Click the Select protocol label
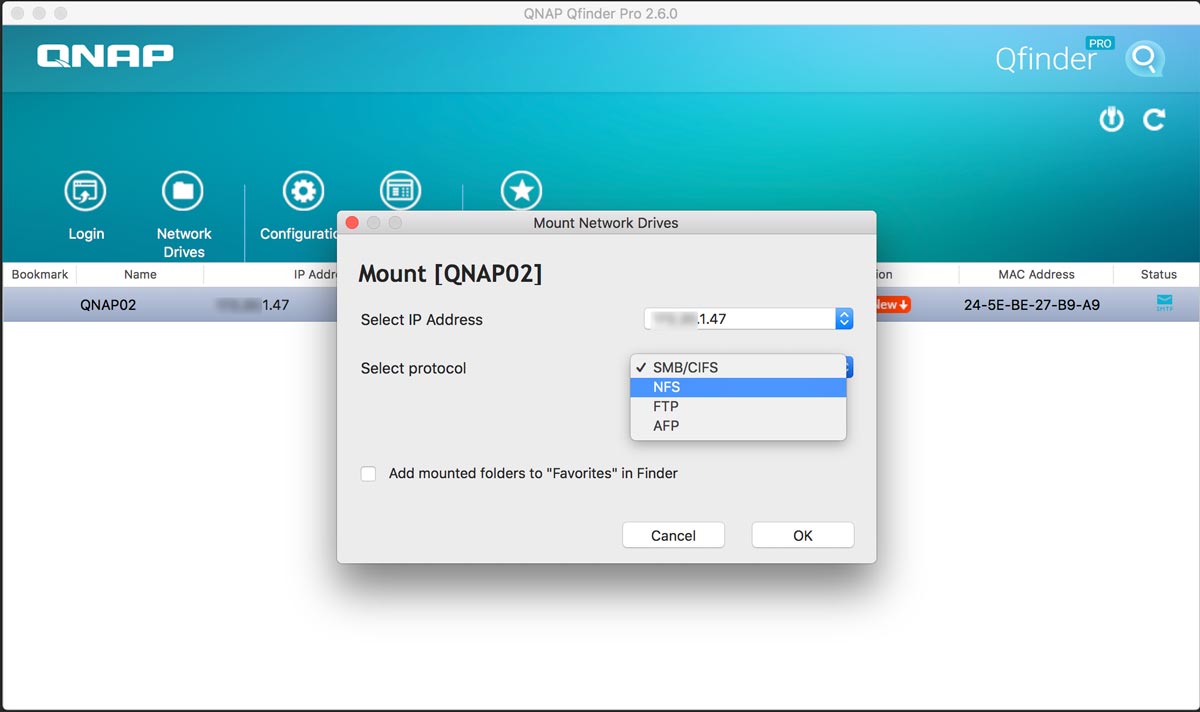This screenshot has width=1200, height=712. (x=413, y=368)
